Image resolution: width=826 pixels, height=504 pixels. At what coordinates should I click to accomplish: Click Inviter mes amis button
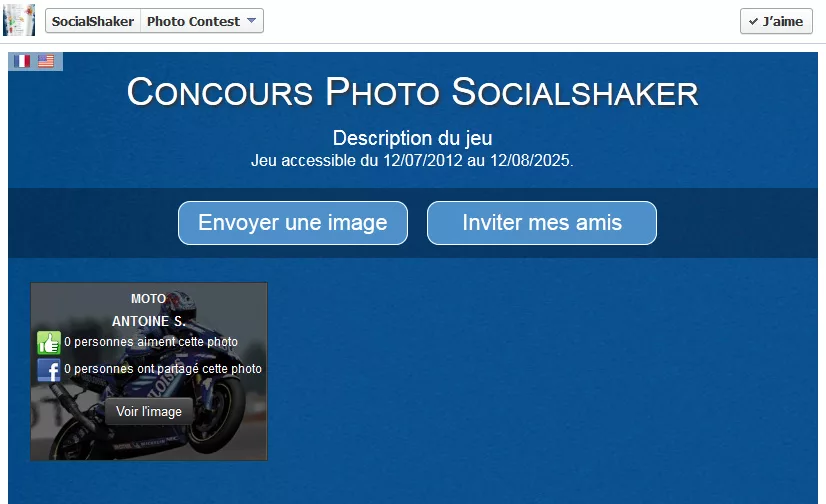tap(542, 223)
